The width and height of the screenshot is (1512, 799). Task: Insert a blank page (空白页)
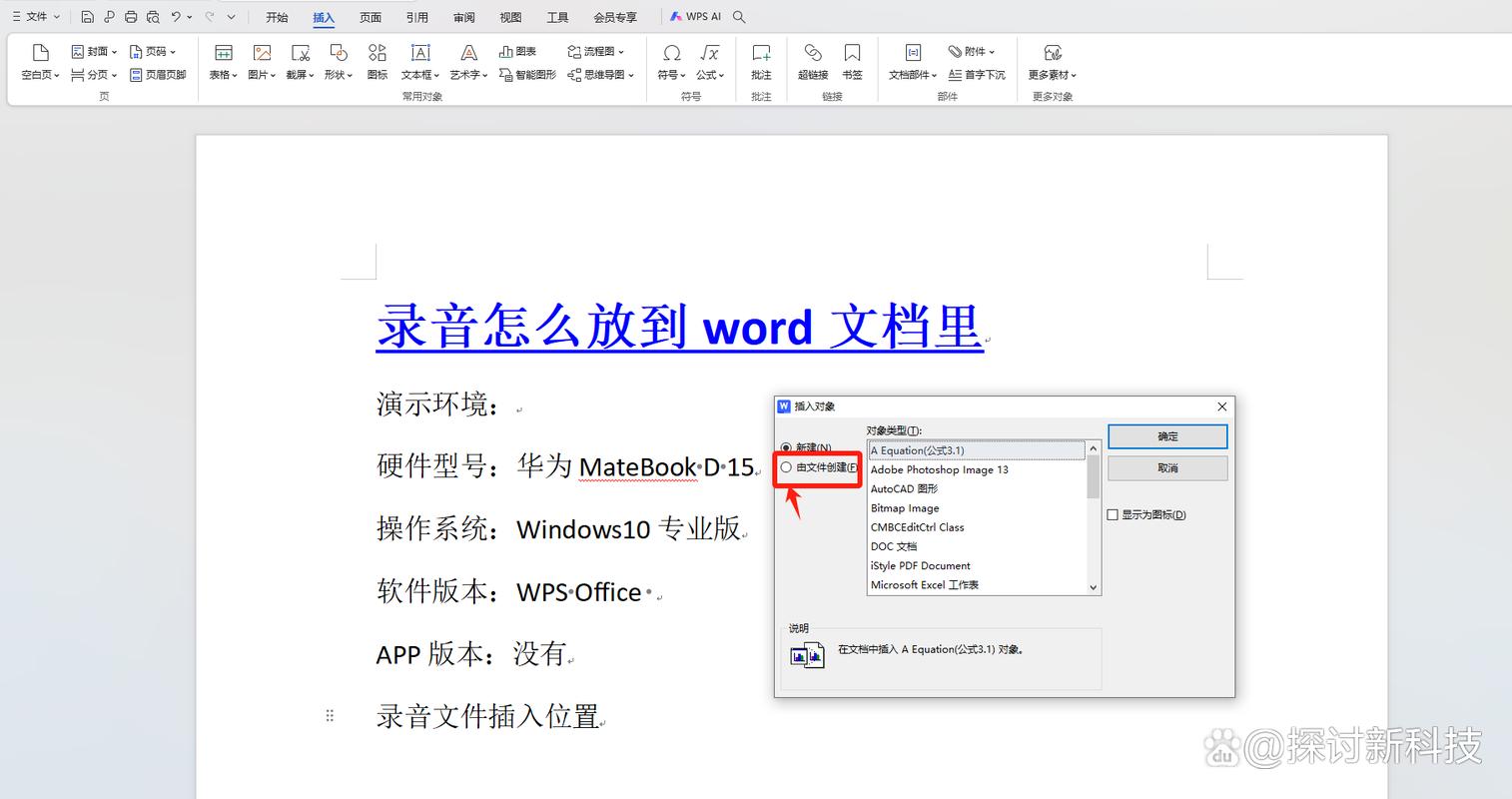point(41,62)
